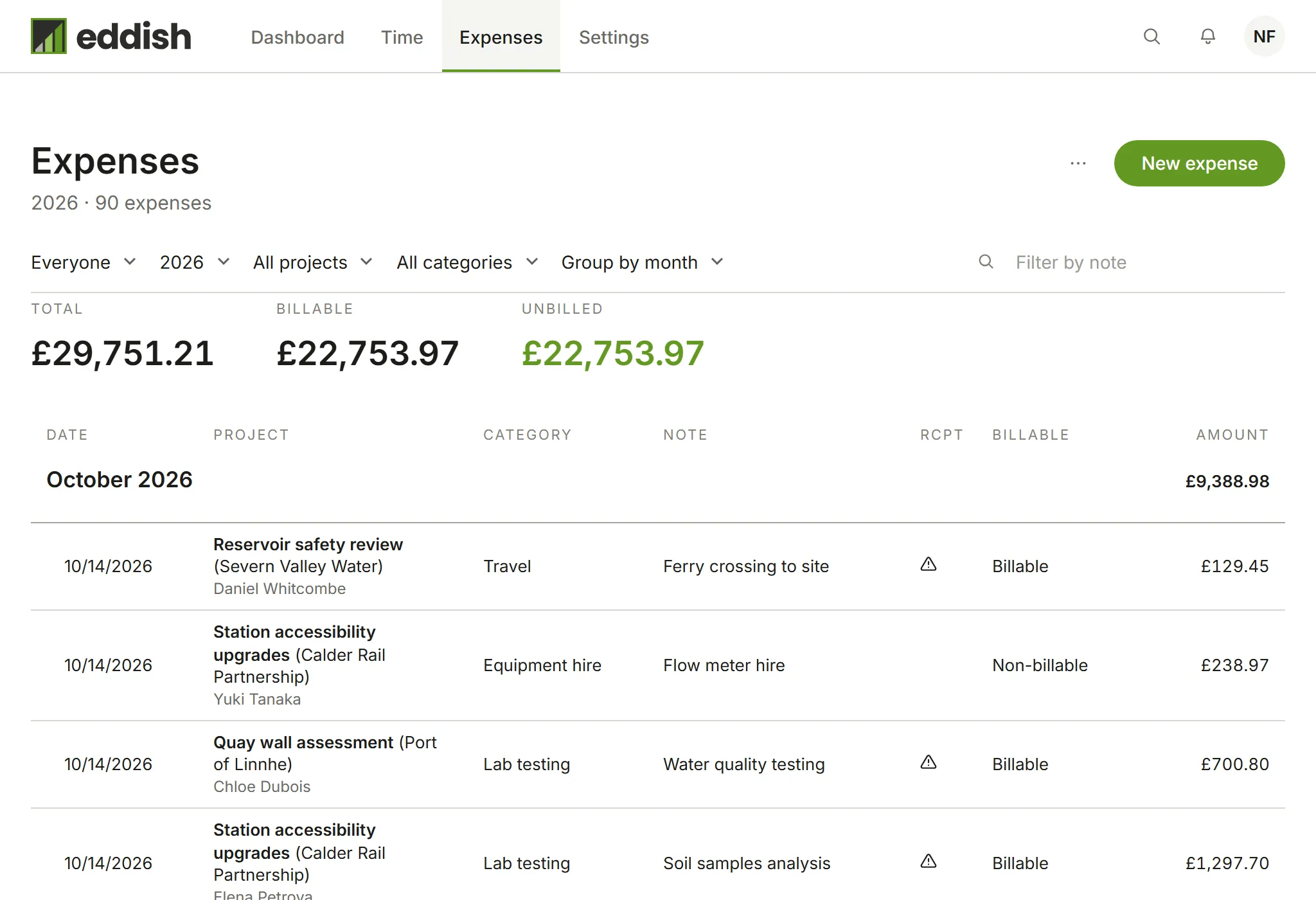
Task: Click the October total £9,388.98
Action: [x=1227, y=481]
